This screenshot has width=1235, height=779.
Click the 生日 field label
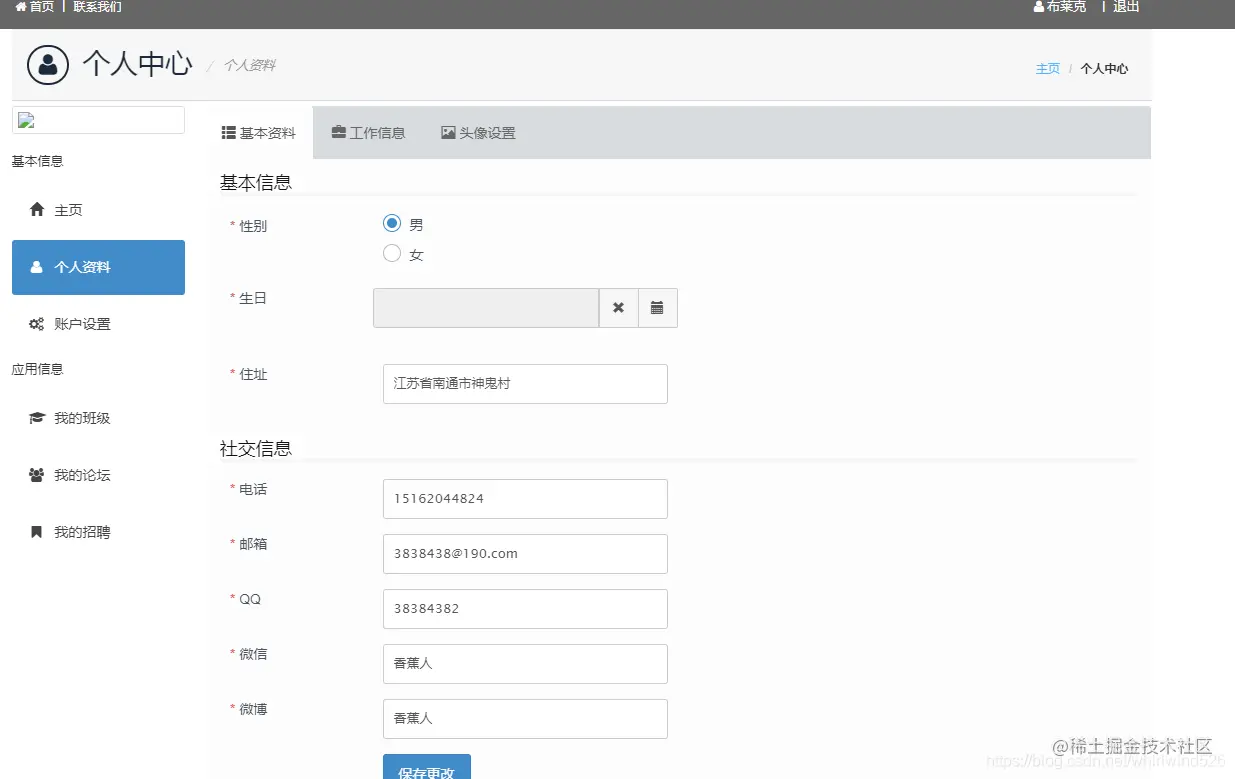253,298
